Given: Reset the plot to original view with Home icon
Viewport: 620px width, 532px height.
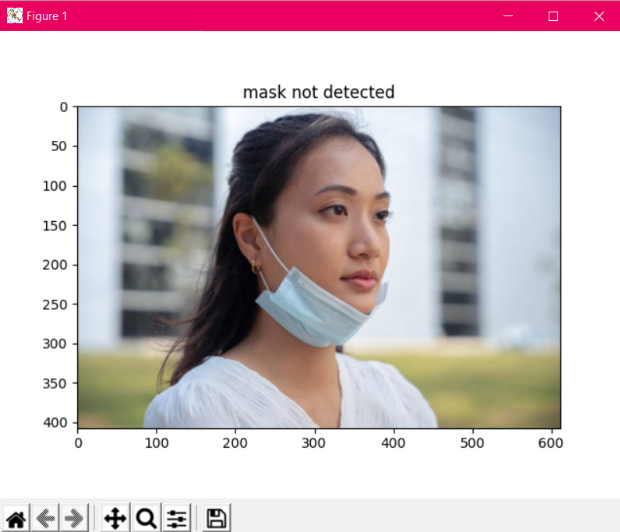Looking at the screenshot, I should point(16,518).
